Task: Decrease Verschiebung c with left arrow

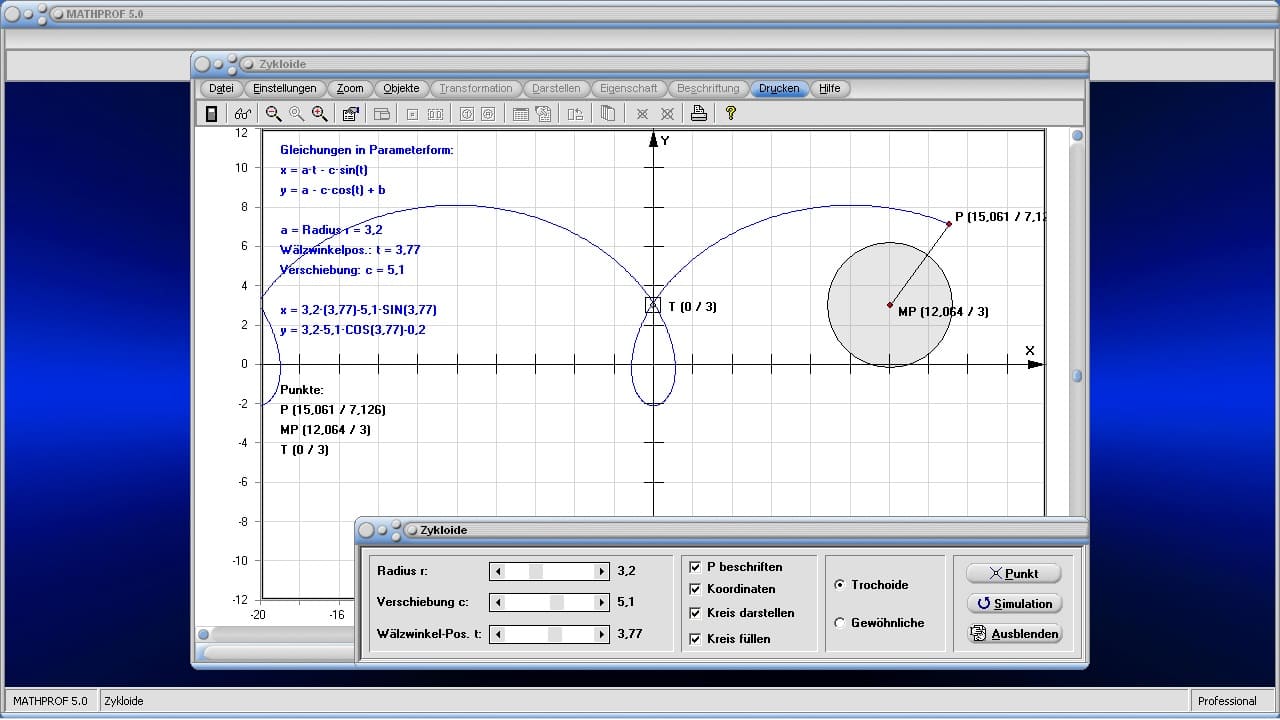Action: tap(498, 602)
